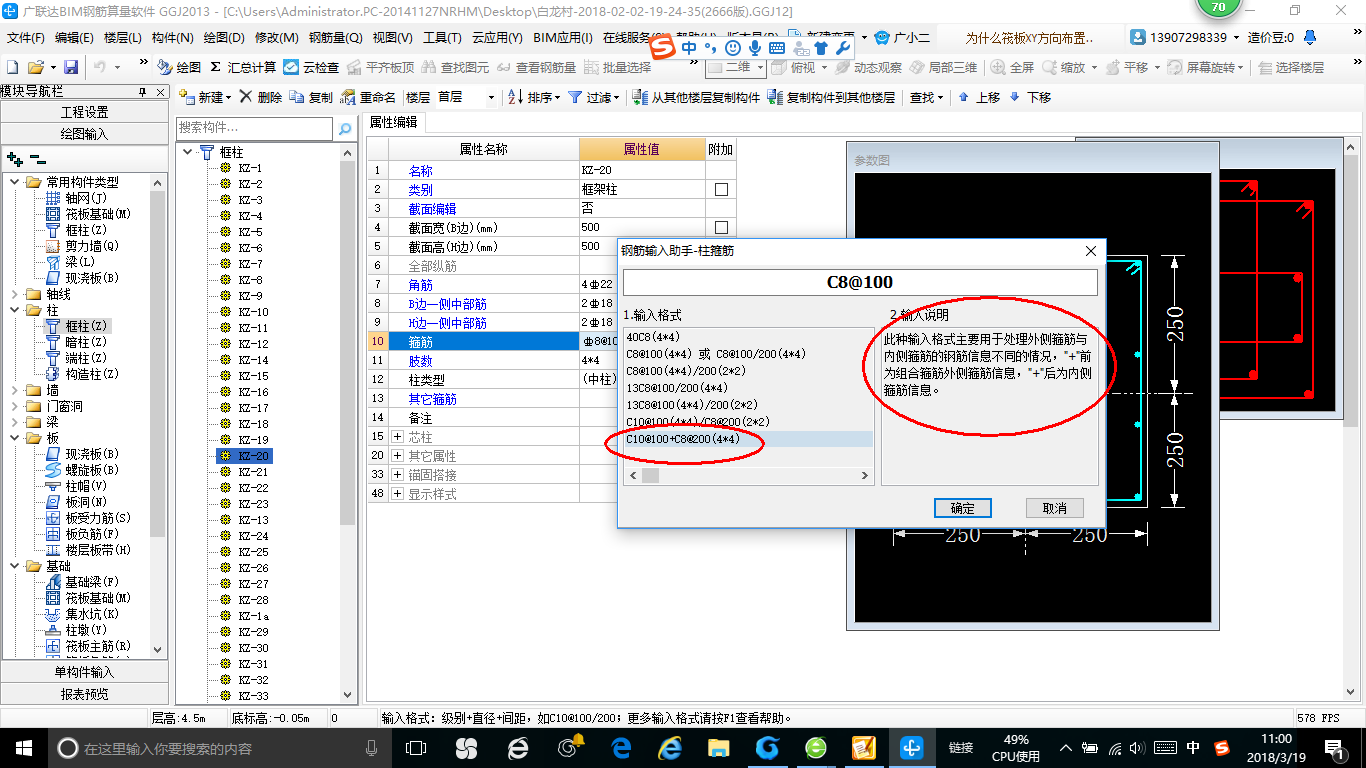The width and height of the screenshot is (1366, 768).
Task: Click the expand-all plus icon in navigator
Action: click(x=14, y=158)
